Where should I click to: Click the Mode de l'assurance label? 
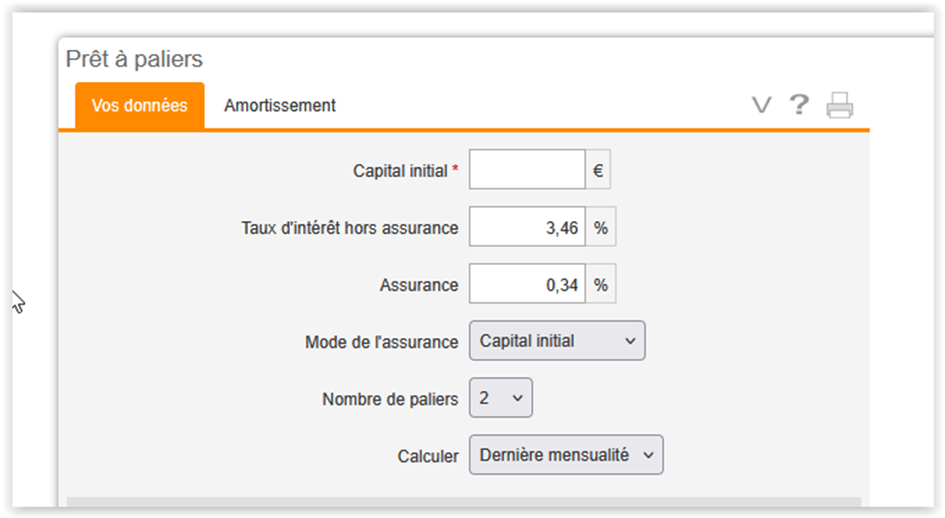pos(381,342)
